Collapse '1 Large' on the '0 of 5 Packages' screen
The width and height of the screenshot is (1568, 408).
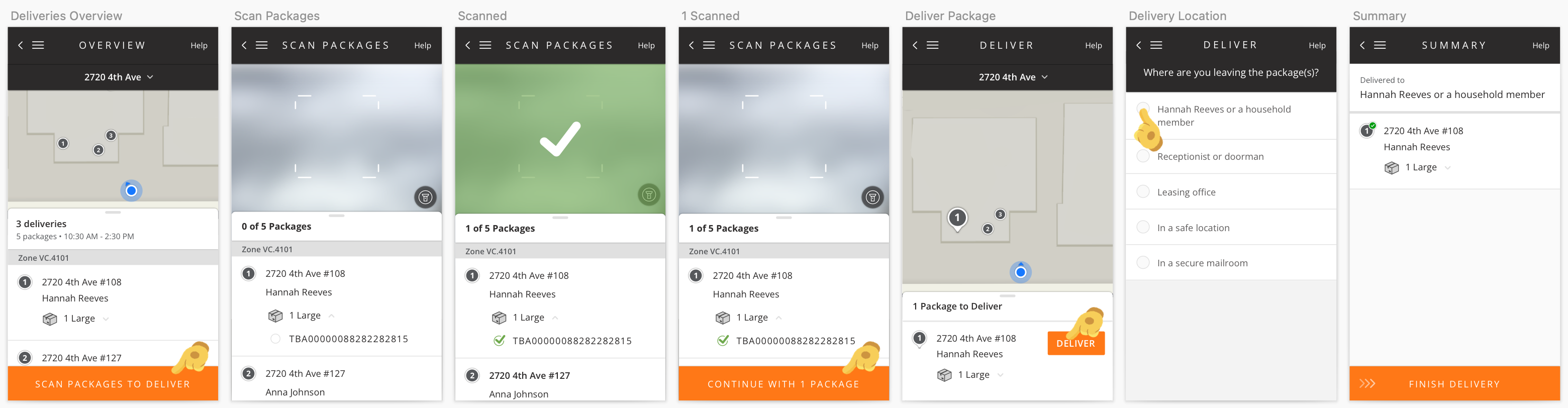(x=332, y=316)
